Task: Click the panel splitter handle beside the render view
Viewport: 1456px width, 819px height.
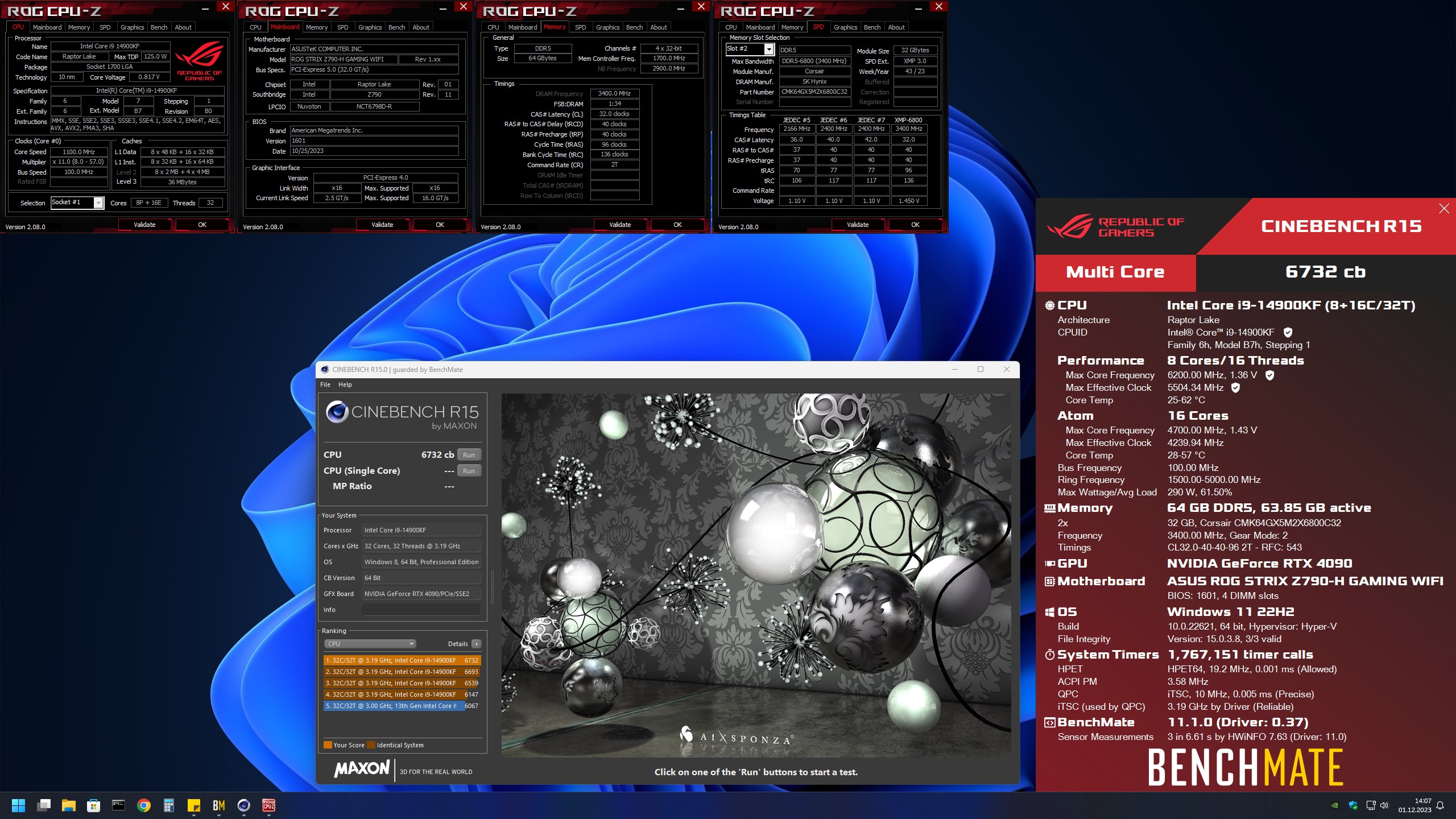Action: pos(492,587)
